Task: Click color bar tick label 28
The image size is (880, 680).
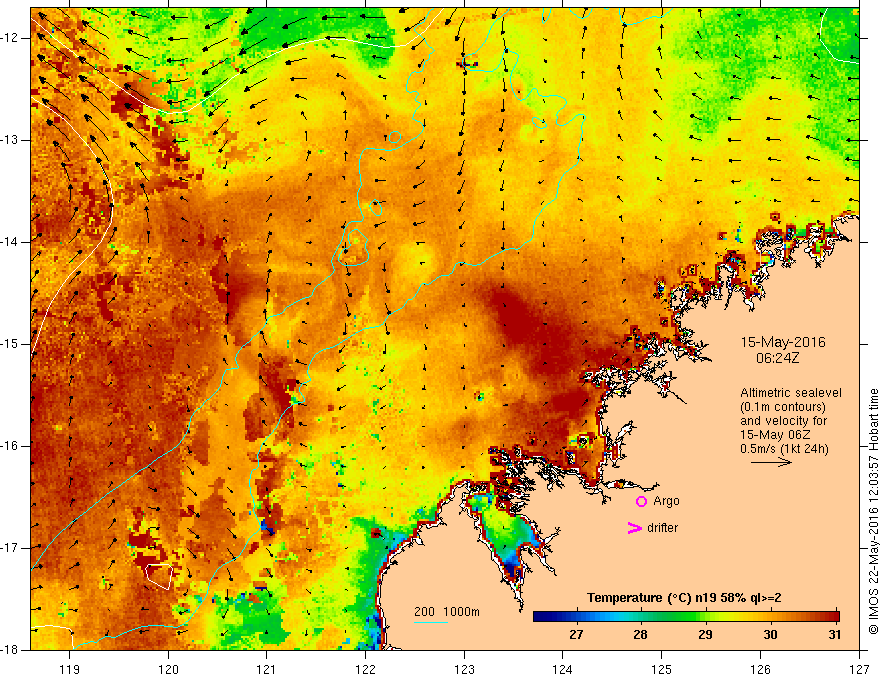Action: point(640,635)
